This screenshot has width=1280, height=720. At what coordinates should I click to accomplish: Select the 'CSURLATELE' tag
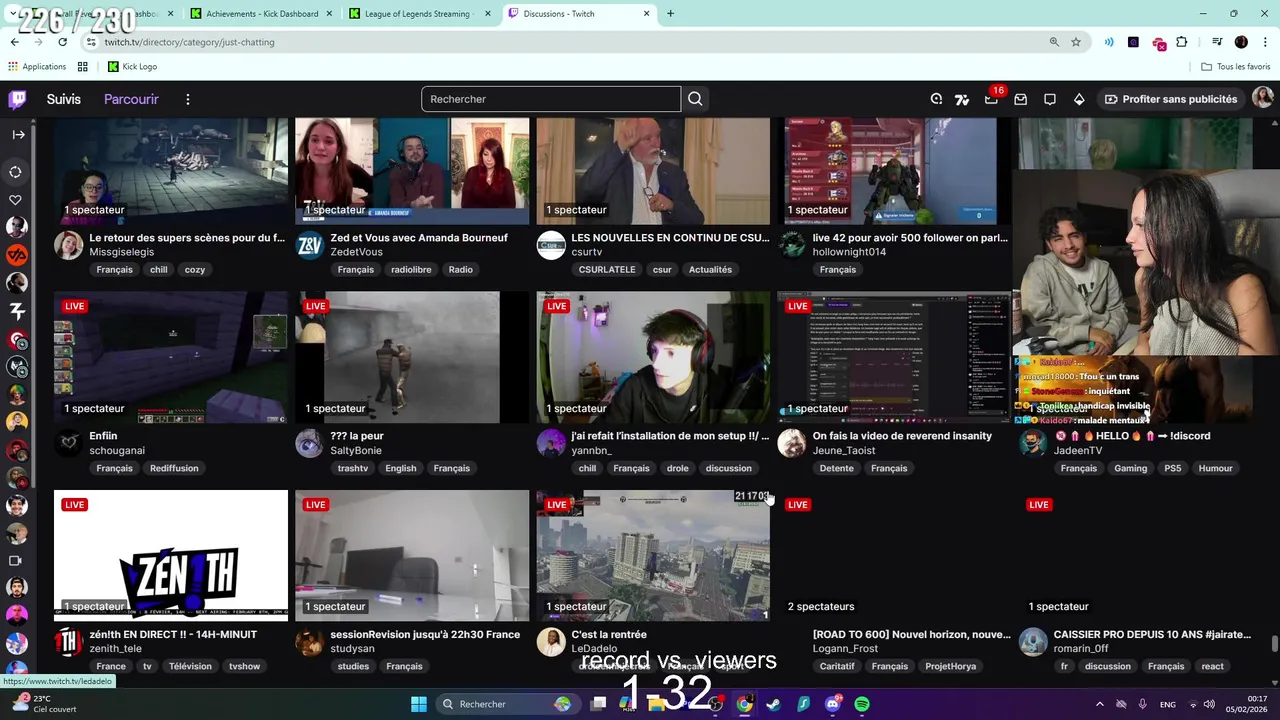point(607,270)
